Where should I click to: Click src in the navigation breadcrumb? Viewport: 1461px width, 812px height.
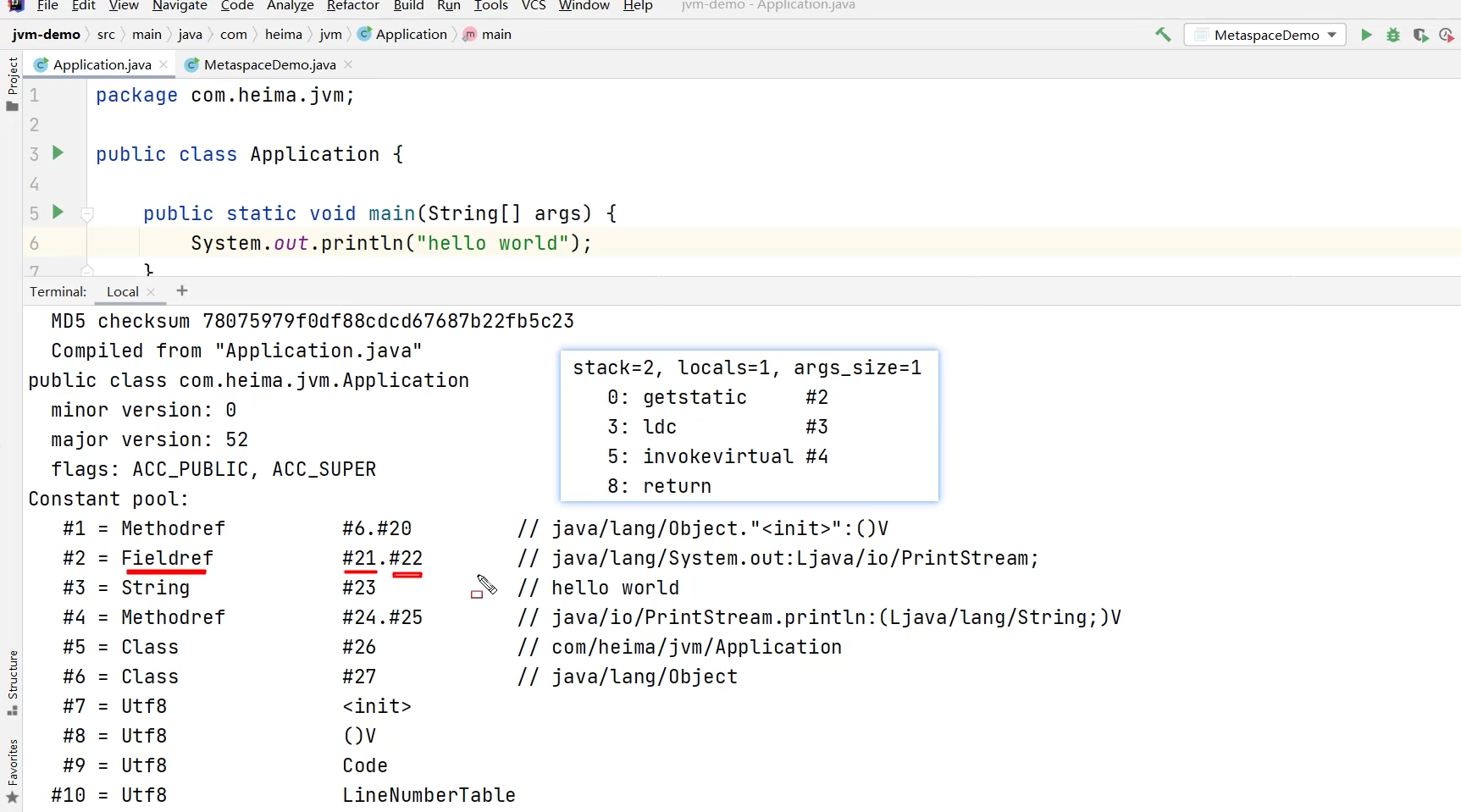click(106, 35)
